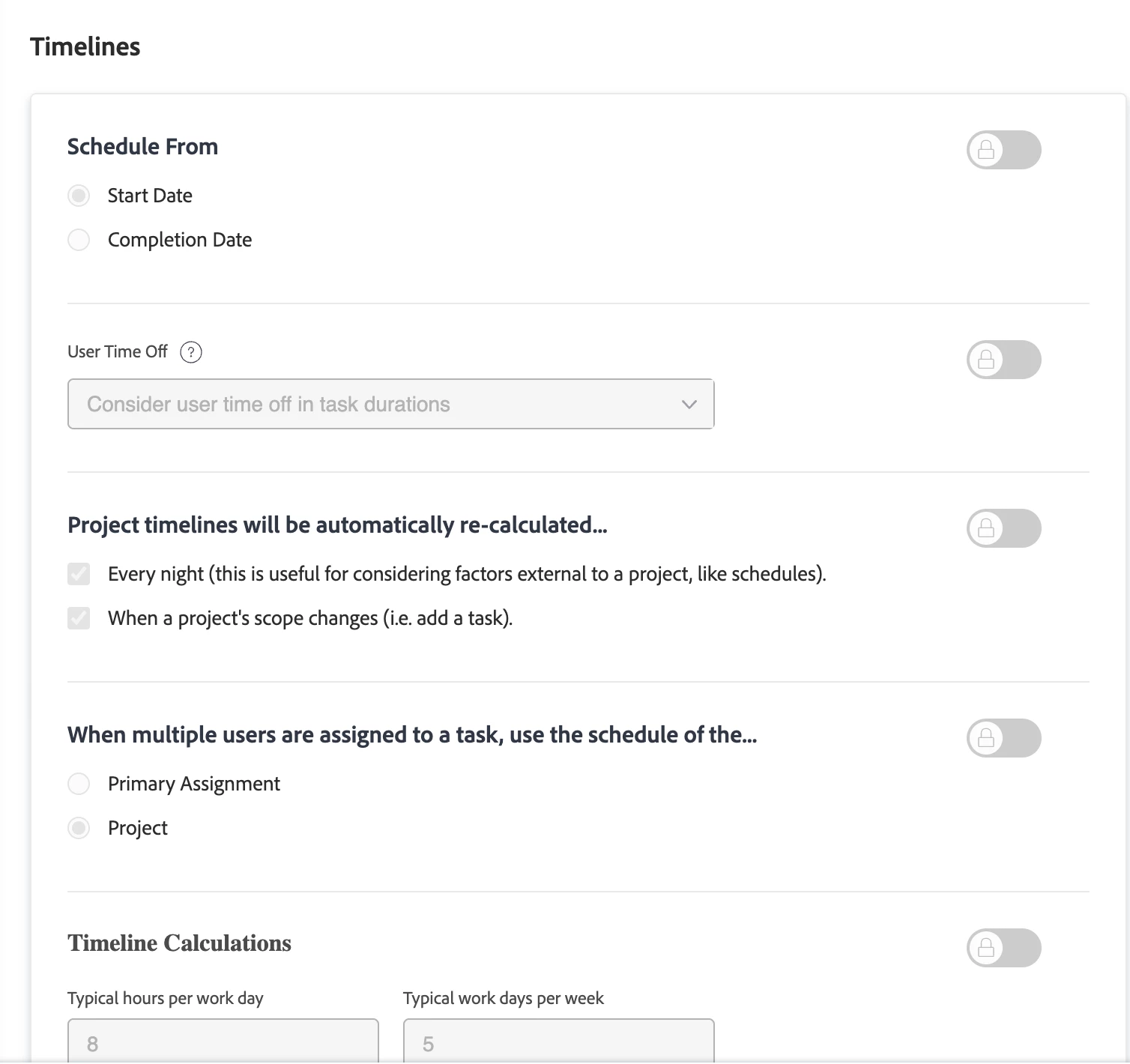Click the Completion Date label text
This screenshot has height=1064, width=1130.
[180, 240]
